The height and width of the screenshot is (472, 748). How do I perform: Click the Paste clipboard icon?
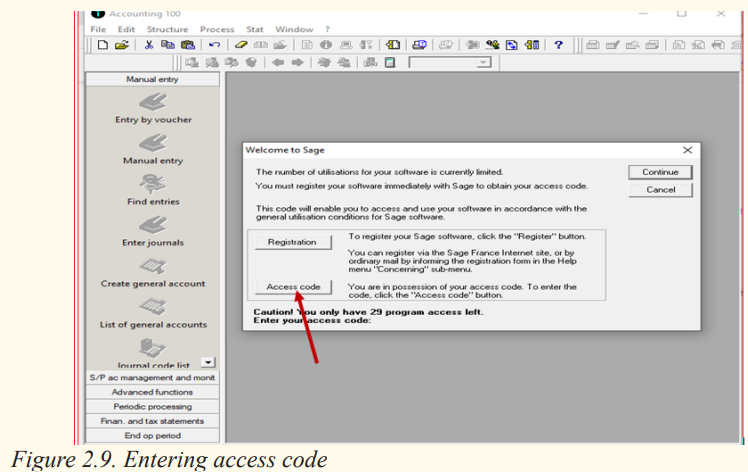point(188,45)
